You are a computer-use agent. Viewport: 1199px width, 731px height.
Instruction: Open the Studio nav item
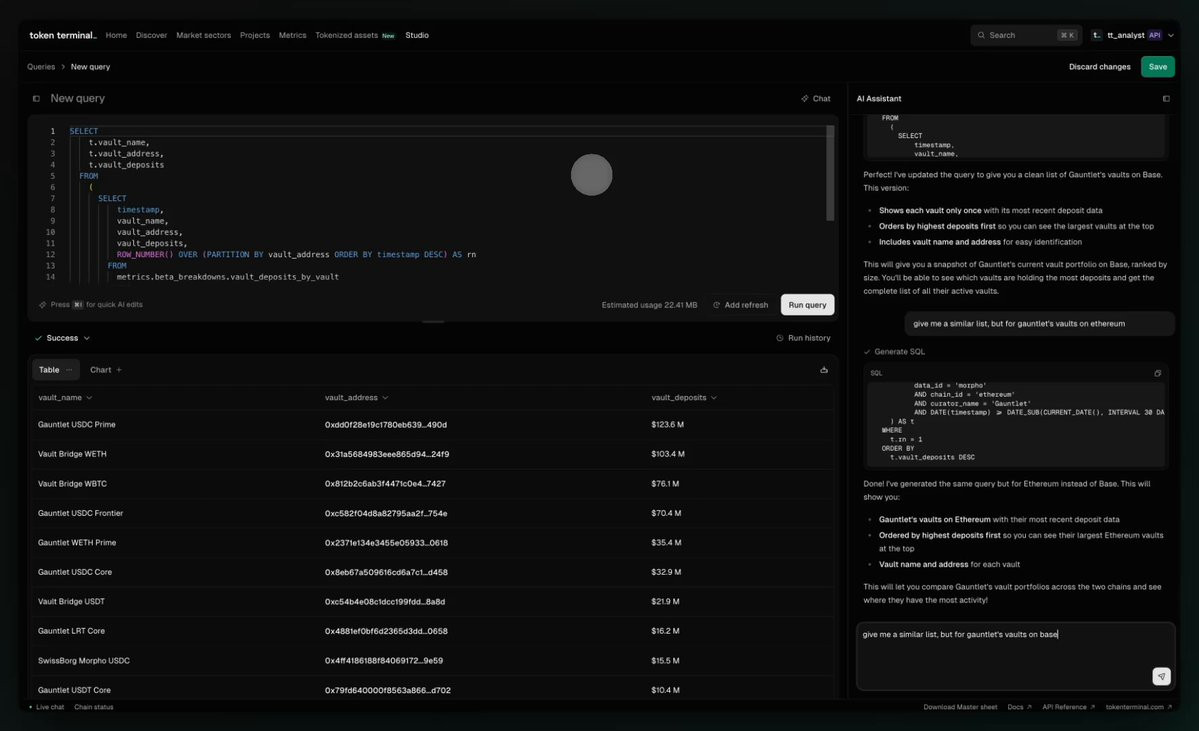pos(417,35)
